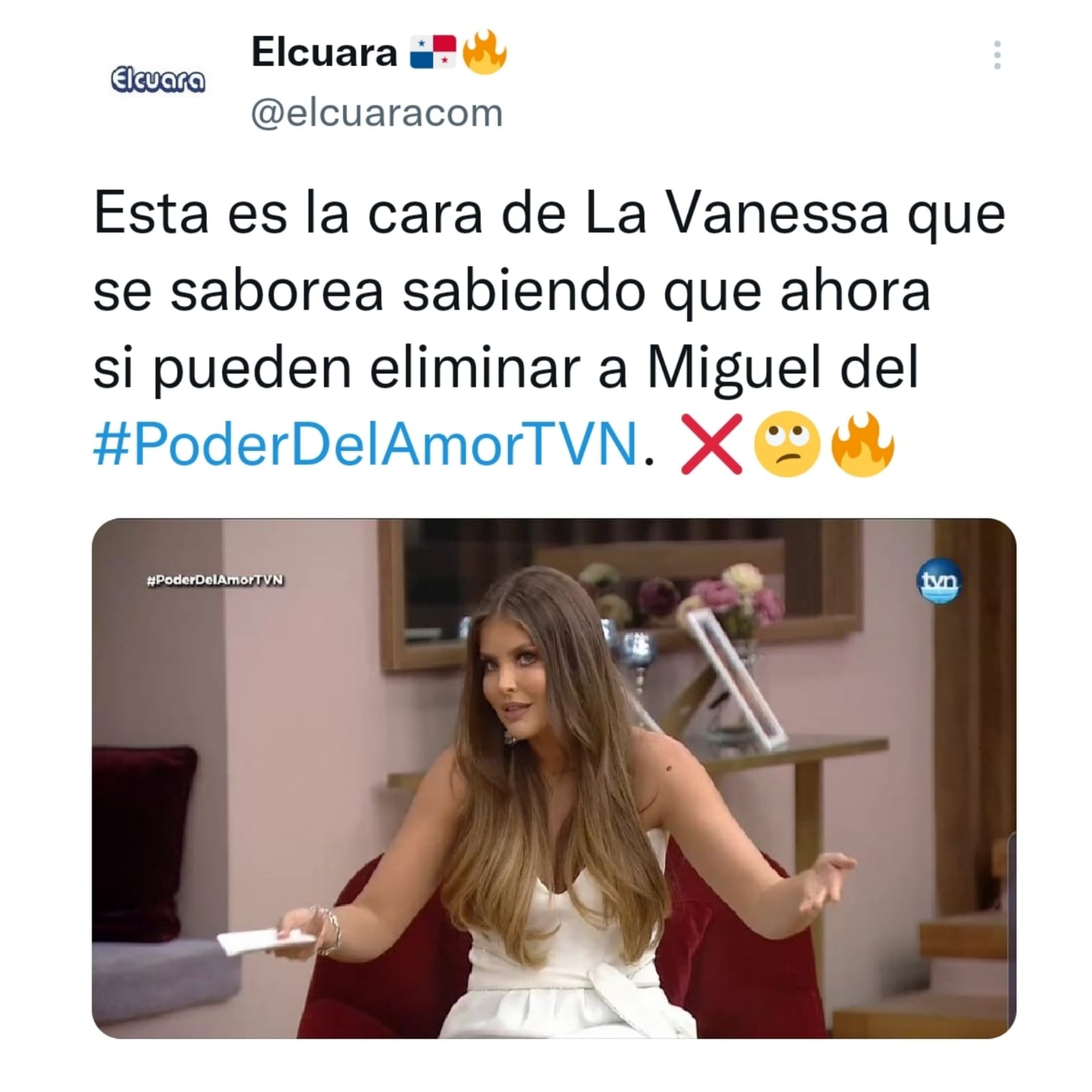This screenshot has width=1092, height=1092.
Task: Click the word Miguel in the tweet text
Action: 734,369
